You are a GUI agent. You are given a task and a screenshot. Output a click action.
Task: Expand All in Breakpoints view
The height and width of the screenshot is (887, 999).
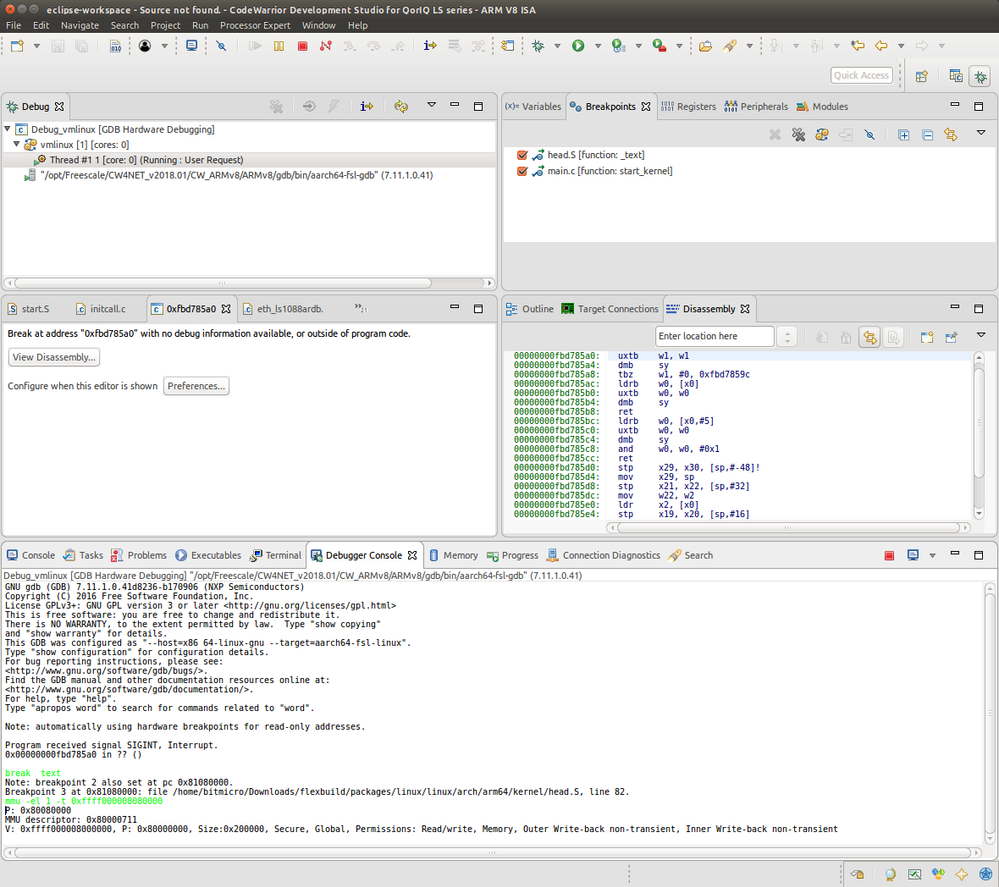click(x=903, y=134)
